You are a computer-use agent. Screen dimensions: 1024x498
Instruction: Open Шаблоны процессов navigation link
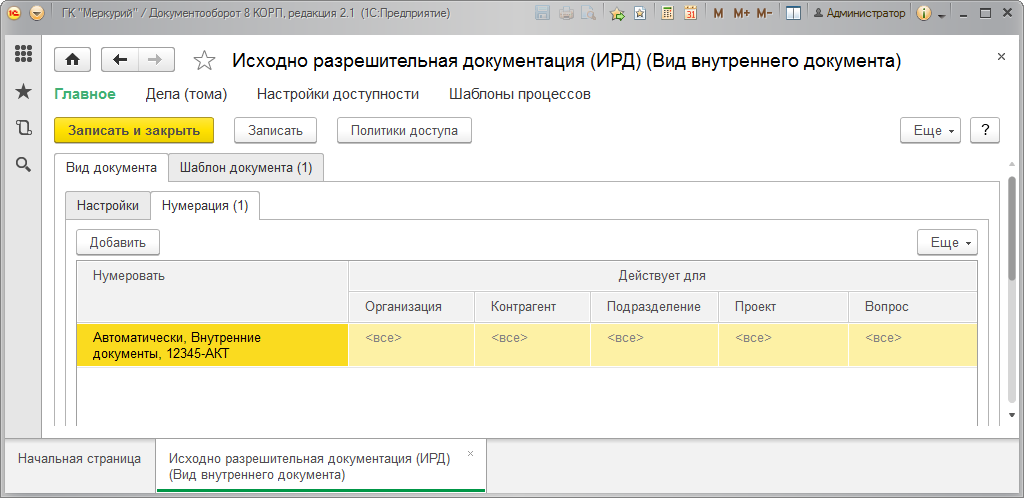coord(520,94)
